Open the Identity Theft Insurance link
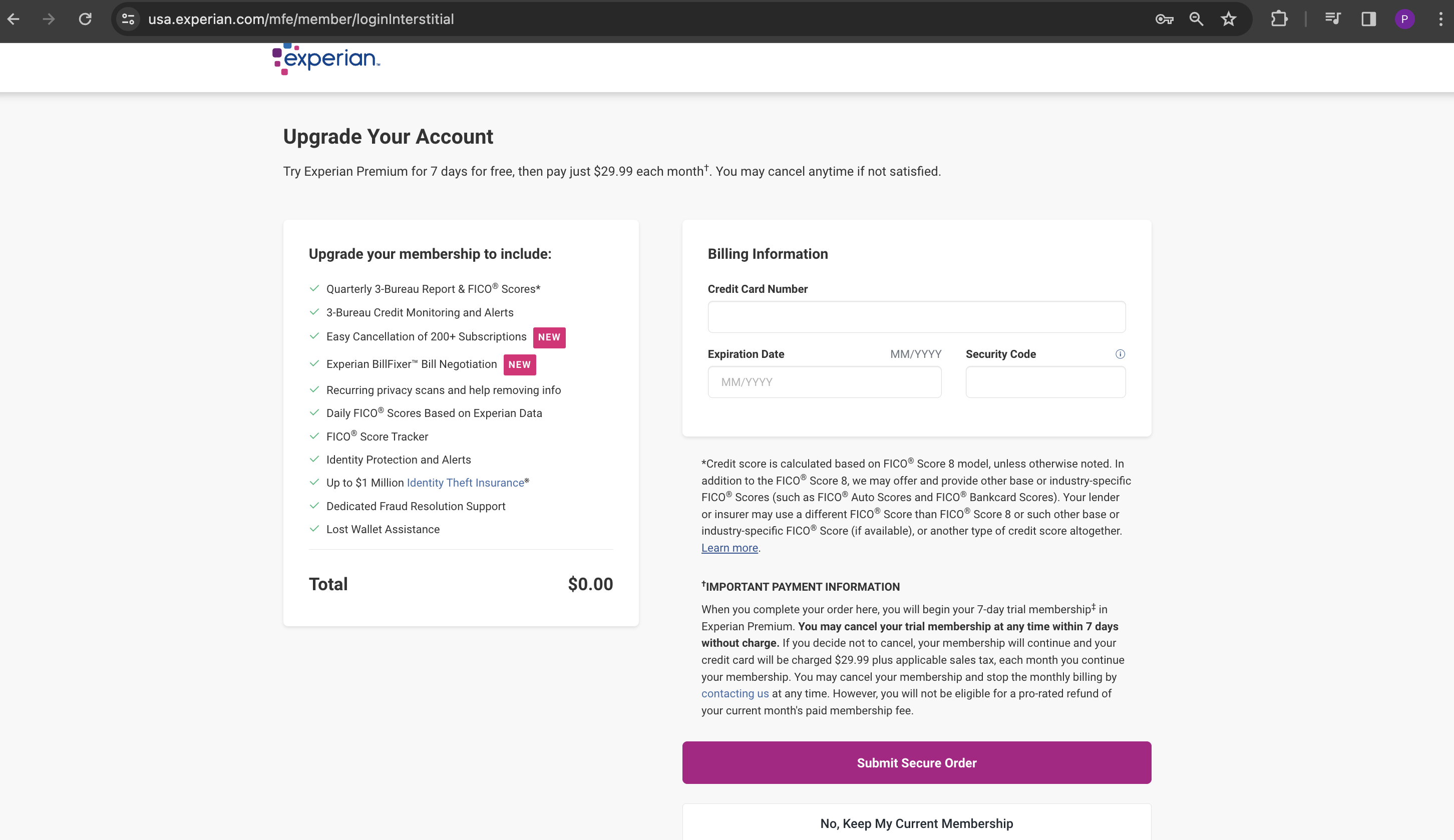Image resolution: width=1454 pixels, height=840 pixels. pos(465,483)
